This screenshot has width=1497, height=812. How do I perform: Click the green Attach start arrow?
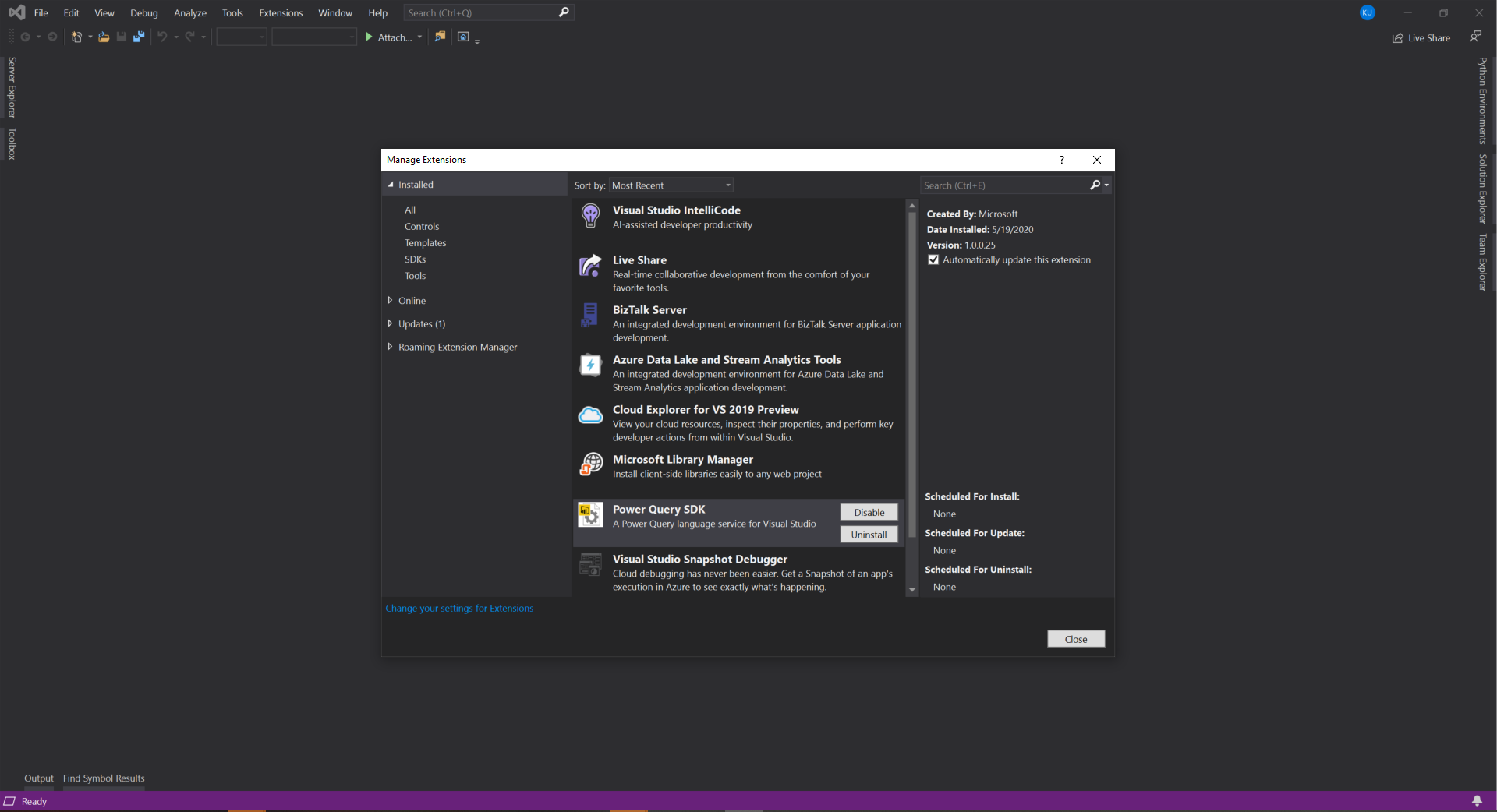pos(369,37)
